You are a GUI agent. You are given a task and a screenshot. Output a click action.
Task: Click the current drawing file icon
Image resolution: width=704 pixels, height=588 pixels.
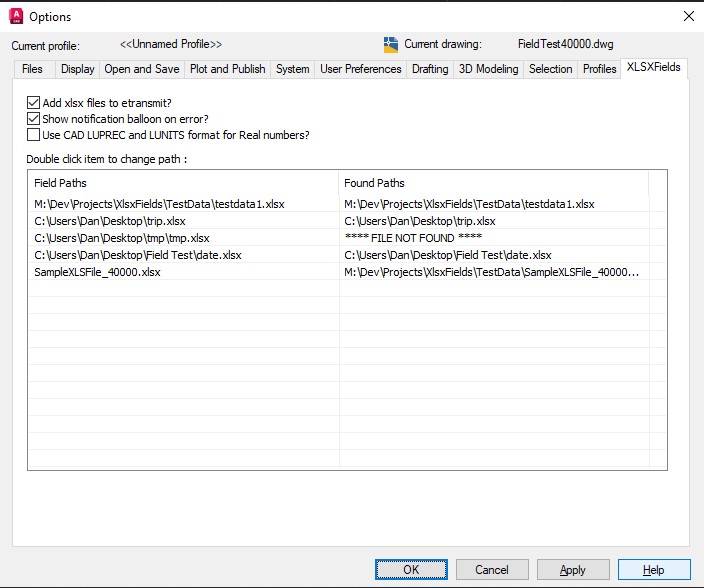(391, 45)
